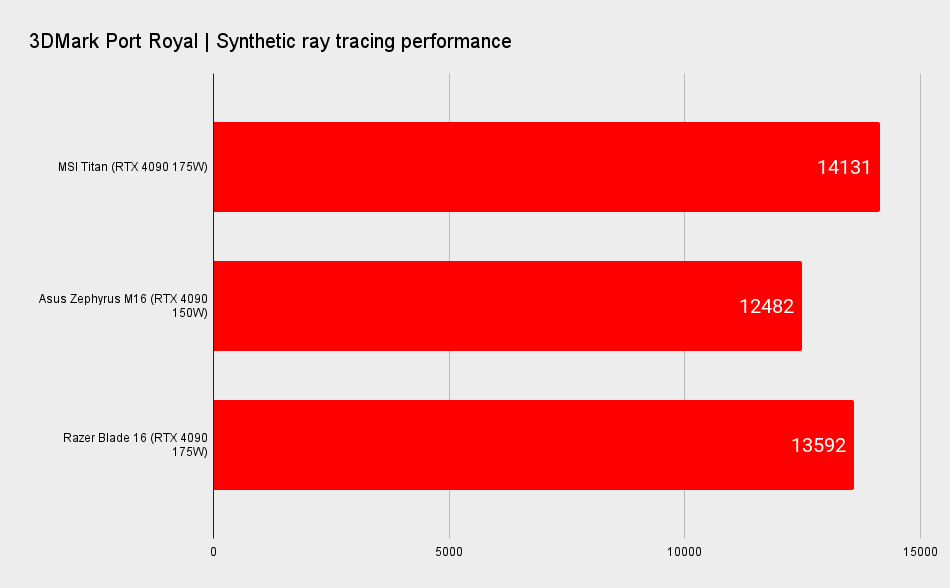
Task: Click the 15000 axis tick label
Action: 920,552
